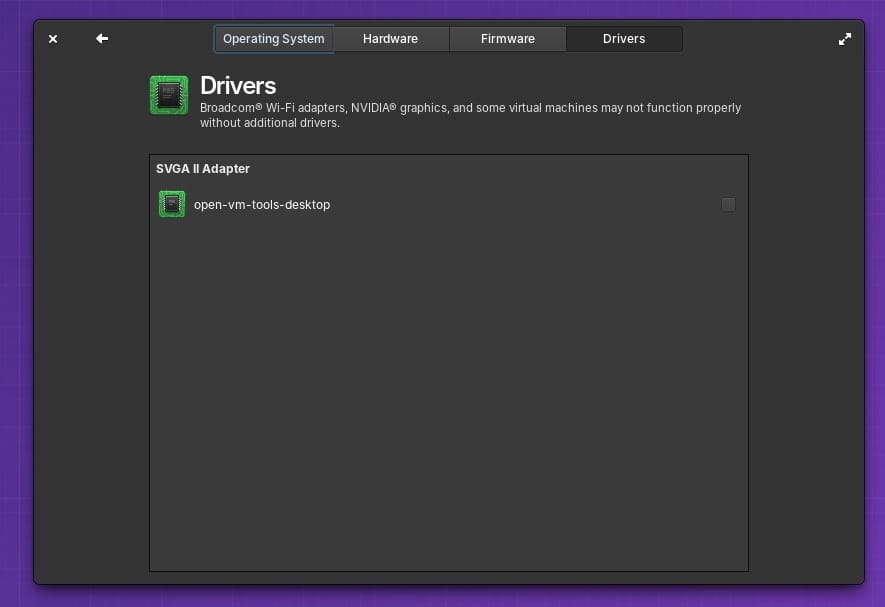Click the open-vm-tools-desktop driver row

point(262,204)
